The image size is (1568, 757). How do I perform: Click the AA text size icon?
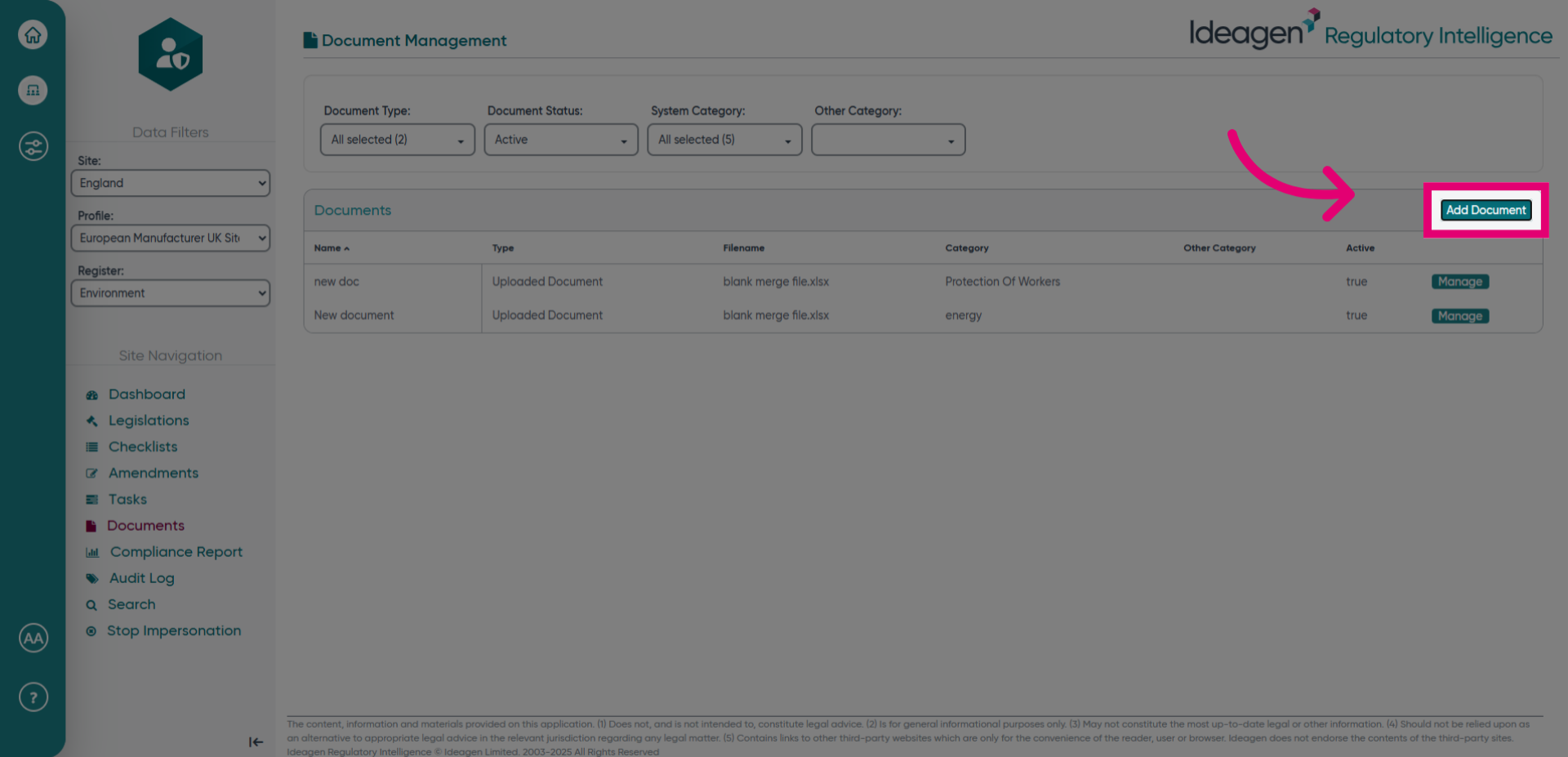coord(33,638)
